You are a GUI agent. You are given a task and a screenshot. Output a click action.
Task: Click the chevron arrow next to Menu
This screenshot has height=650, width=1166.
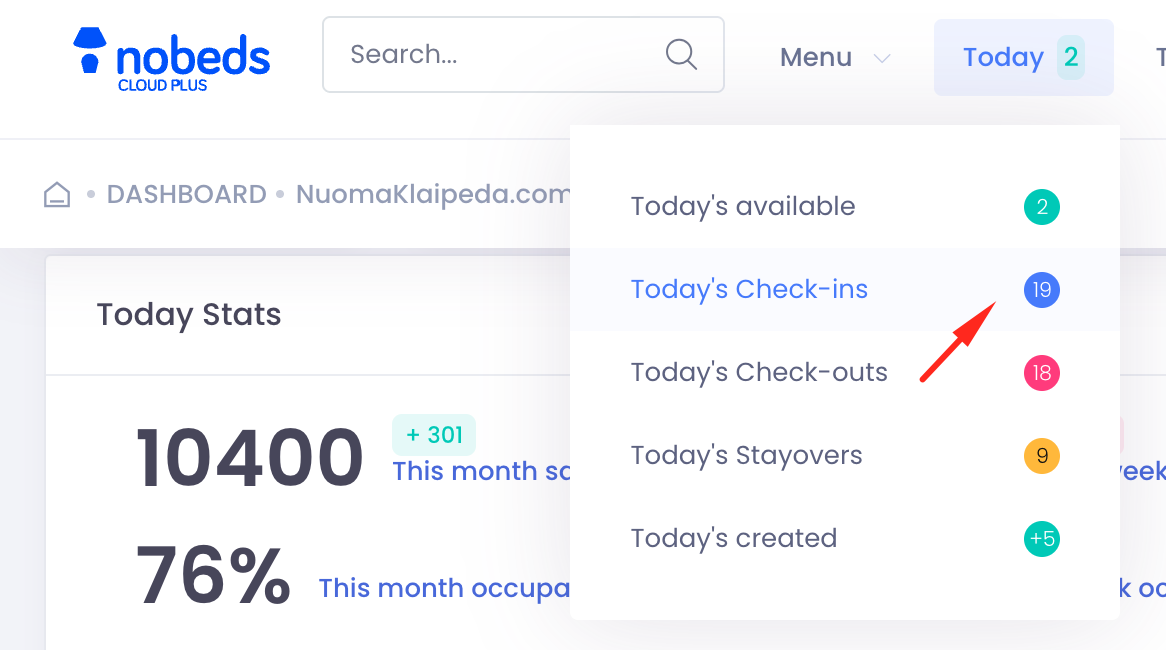[x=882, y=58]
